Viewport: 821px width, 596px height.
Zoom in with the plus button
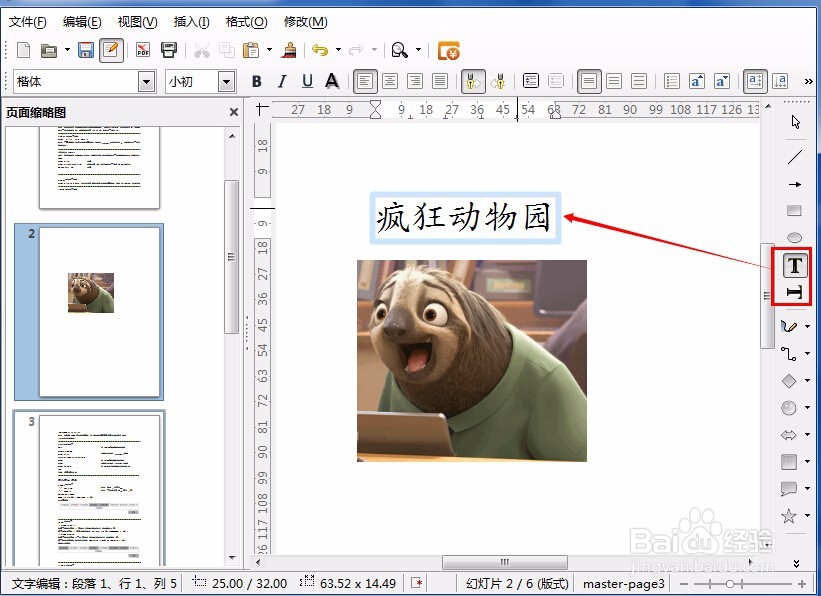click(x=802, y=583)
